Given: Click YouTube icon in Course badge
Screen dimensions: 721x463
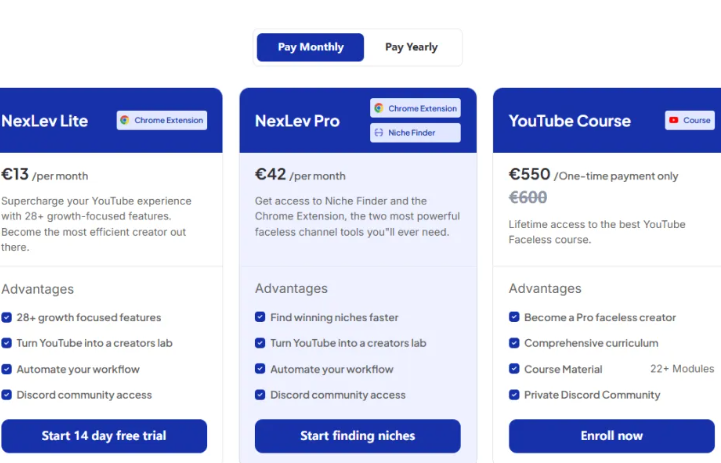Looking at the screenshot, I should pos(675,120).
